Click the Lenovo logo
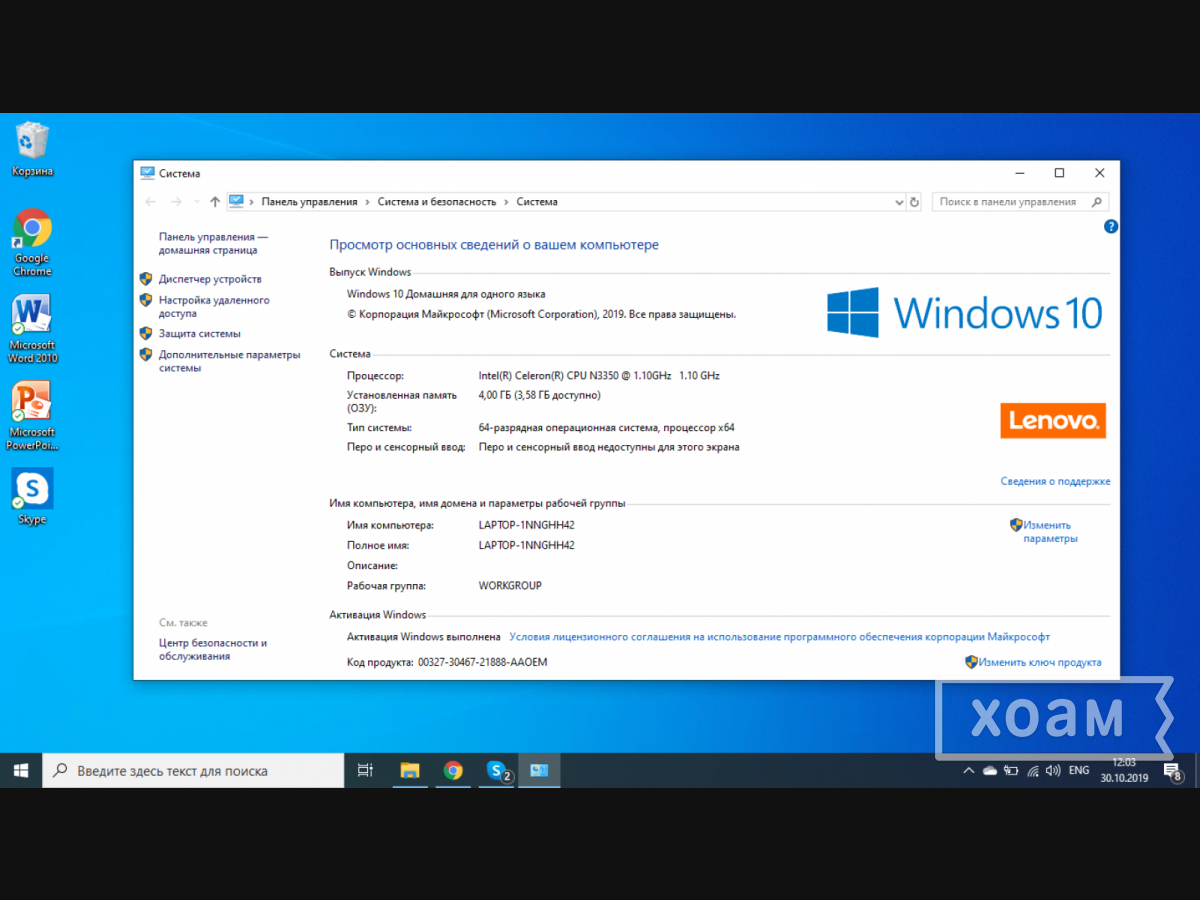Screen dimensions: 1200x900 [x=1053, y=421]
